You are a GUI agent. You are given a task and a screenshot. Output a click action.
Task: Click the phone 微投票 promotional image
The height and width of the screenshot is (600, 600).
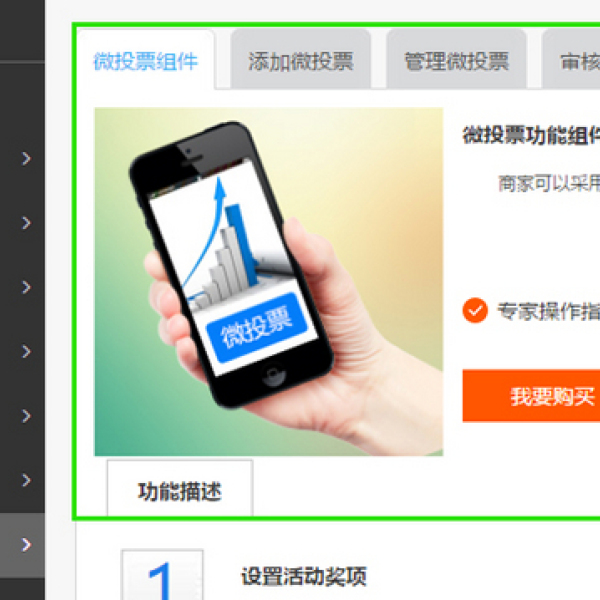coord(269,282)
